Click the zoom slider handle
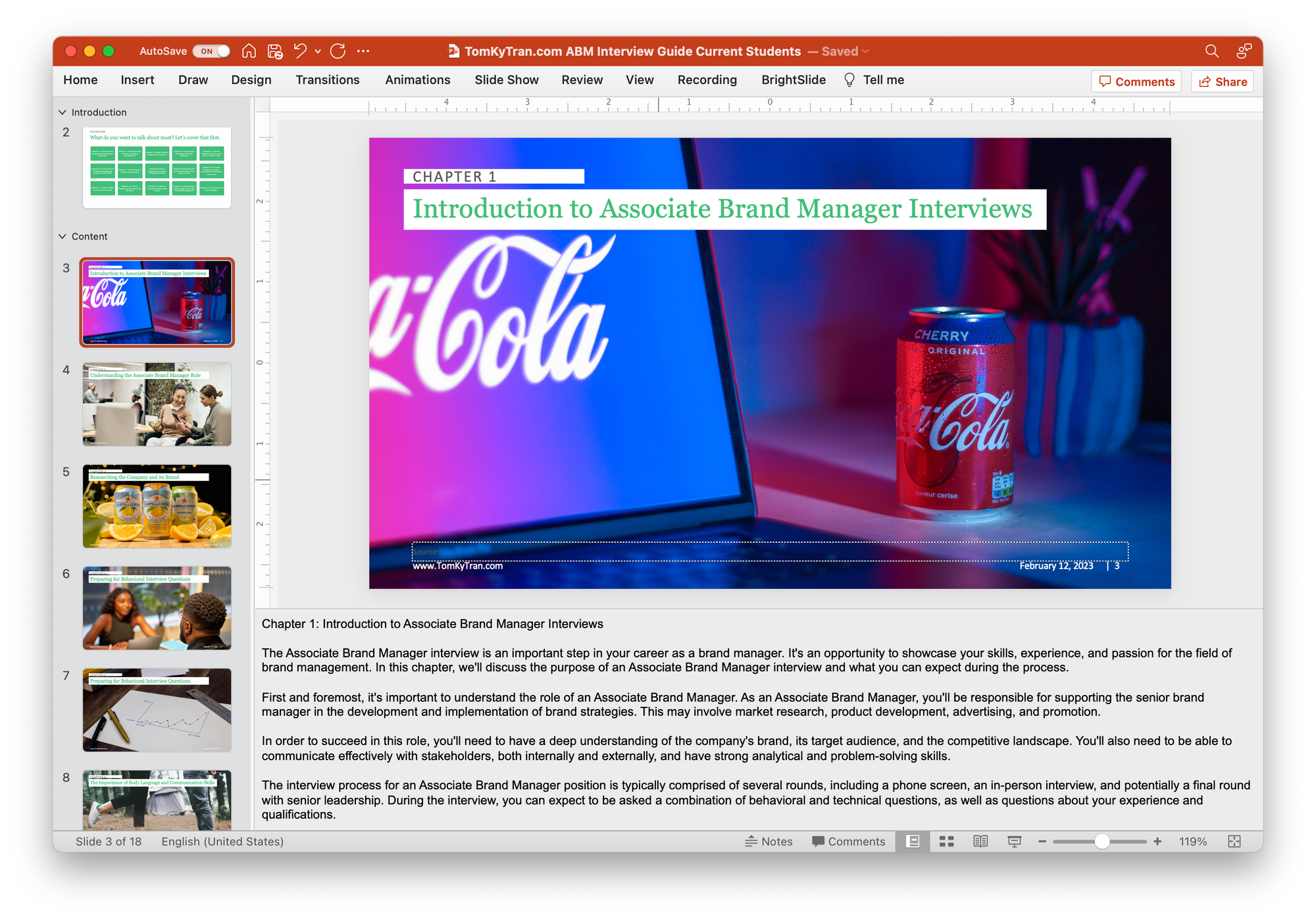 [x=1102, y=842]
